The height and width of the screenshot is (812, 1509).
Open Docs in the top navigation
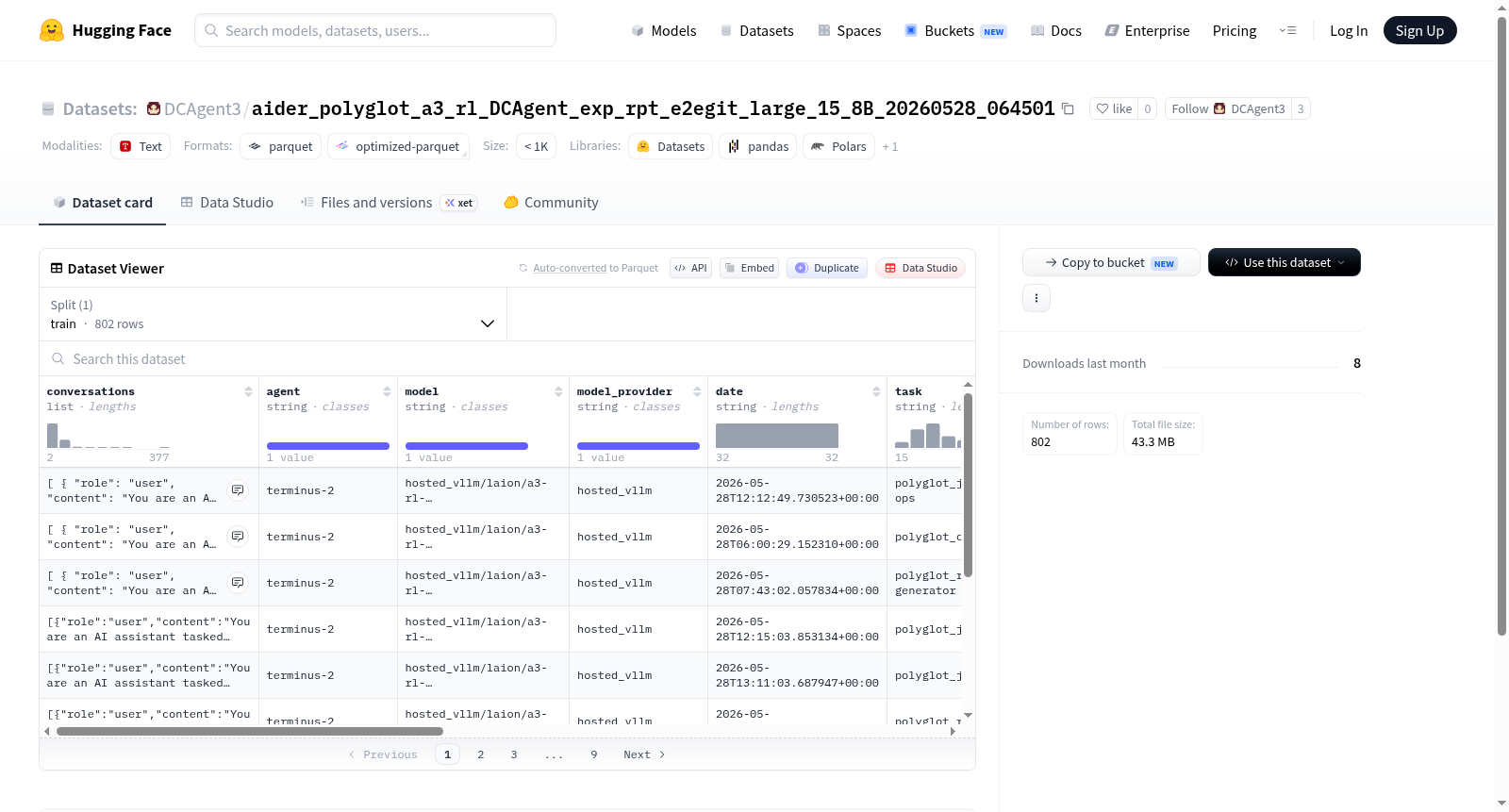pos(1055,30)
